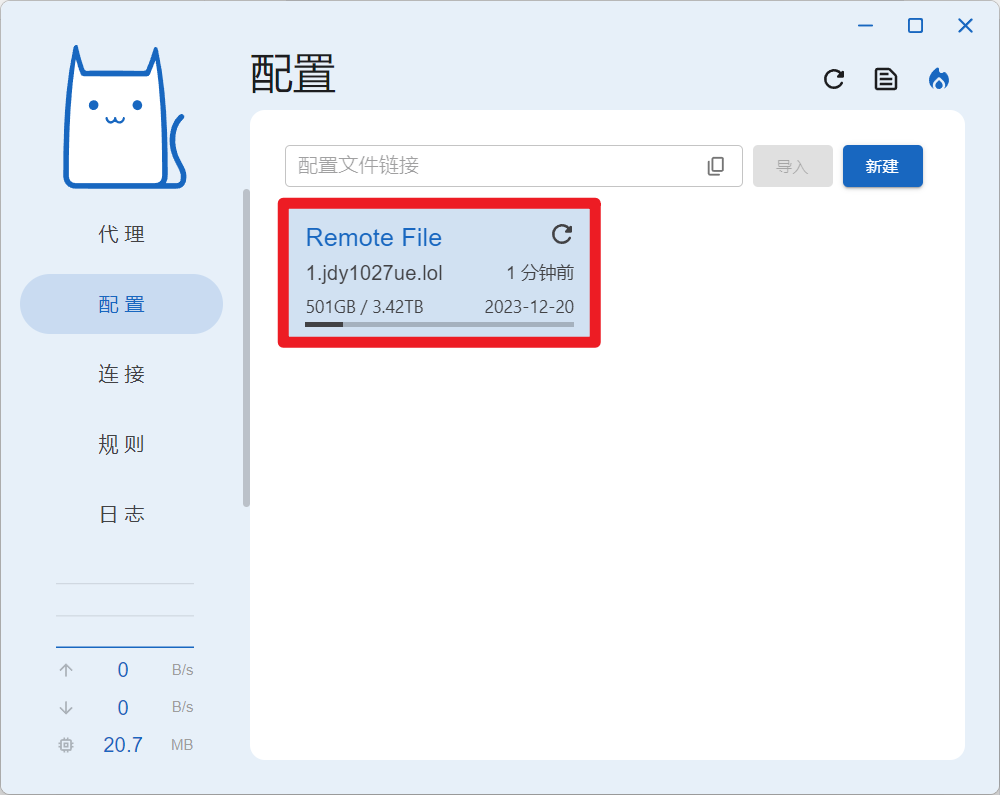
Task: Click the data usage progress bar
Action: tap(439, 325)
